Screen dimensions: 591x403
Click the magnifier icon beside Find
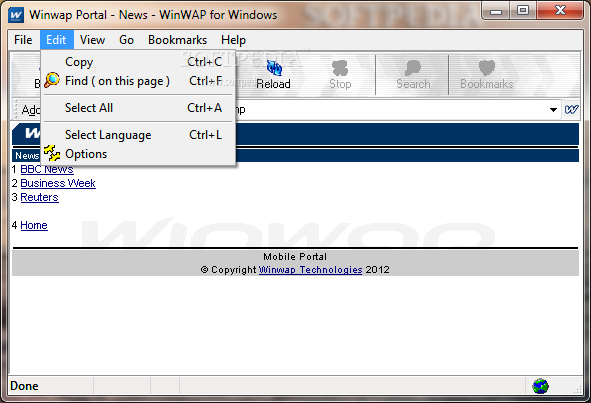pyautogui.click(x=52, y=80)
